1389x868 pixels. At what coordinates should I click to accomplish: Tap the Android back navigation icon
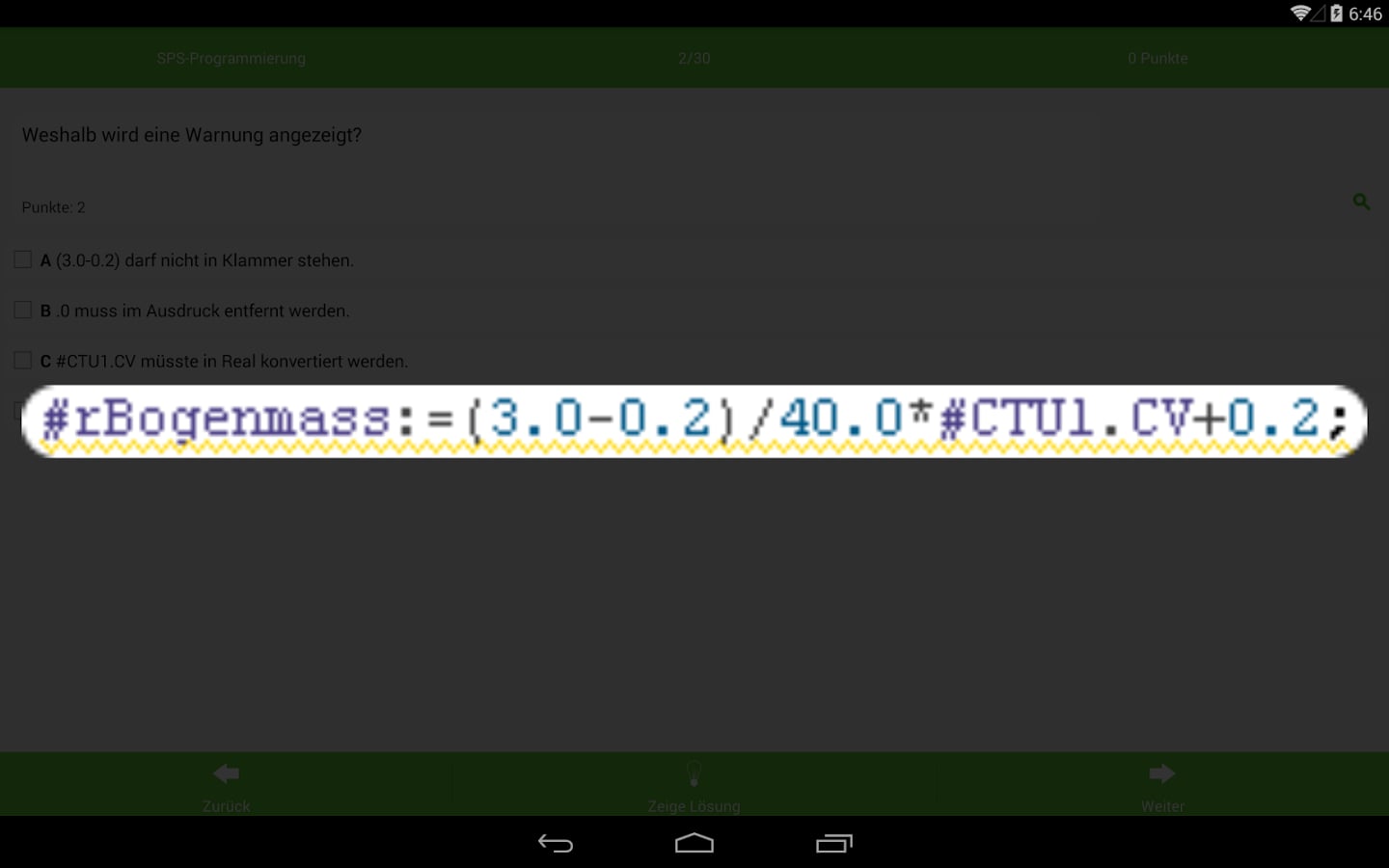coord(556,843)
